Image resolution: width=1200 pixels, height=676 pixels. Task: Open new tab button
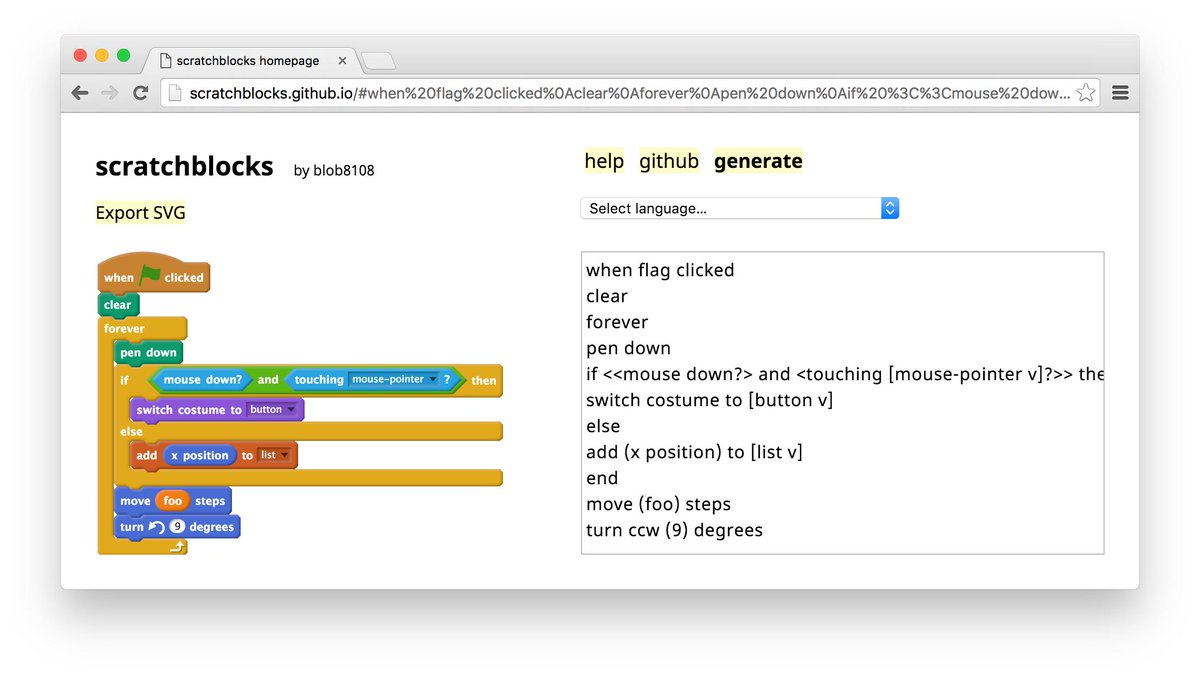[x=378, y=61]
